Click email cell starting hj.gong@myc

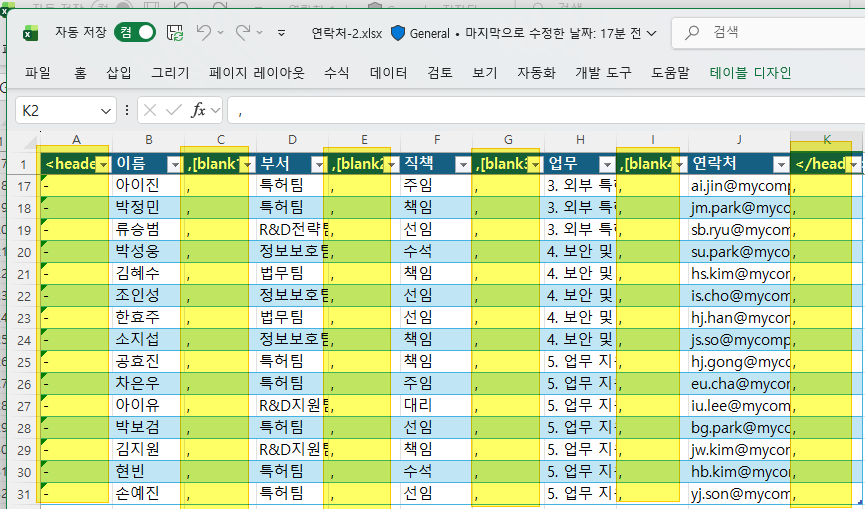(x=739, y=362)
